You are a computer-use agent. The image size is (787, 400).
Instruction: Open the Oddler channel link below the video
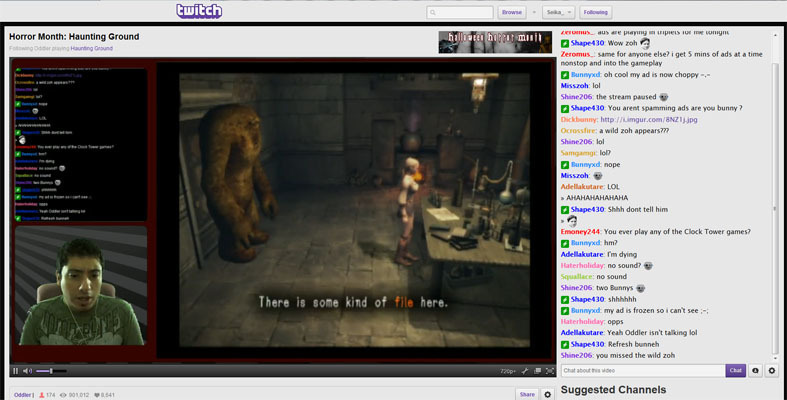(x=23, y=395)
